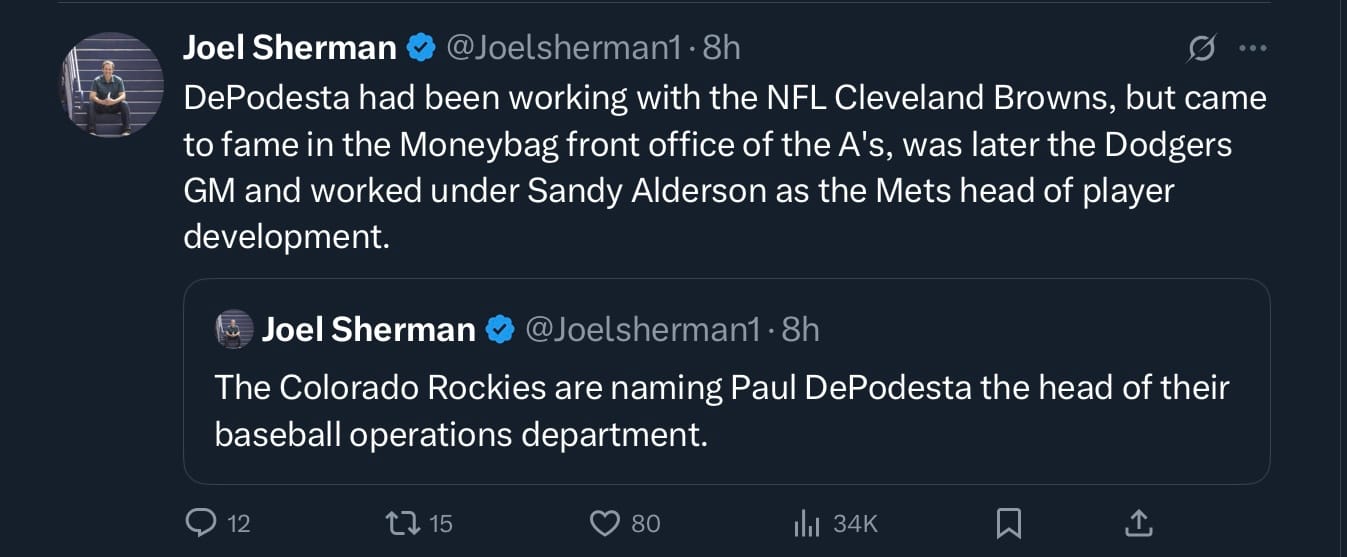
Task: Like the tweet with the heart icon
Action: [x=605, y=522]
